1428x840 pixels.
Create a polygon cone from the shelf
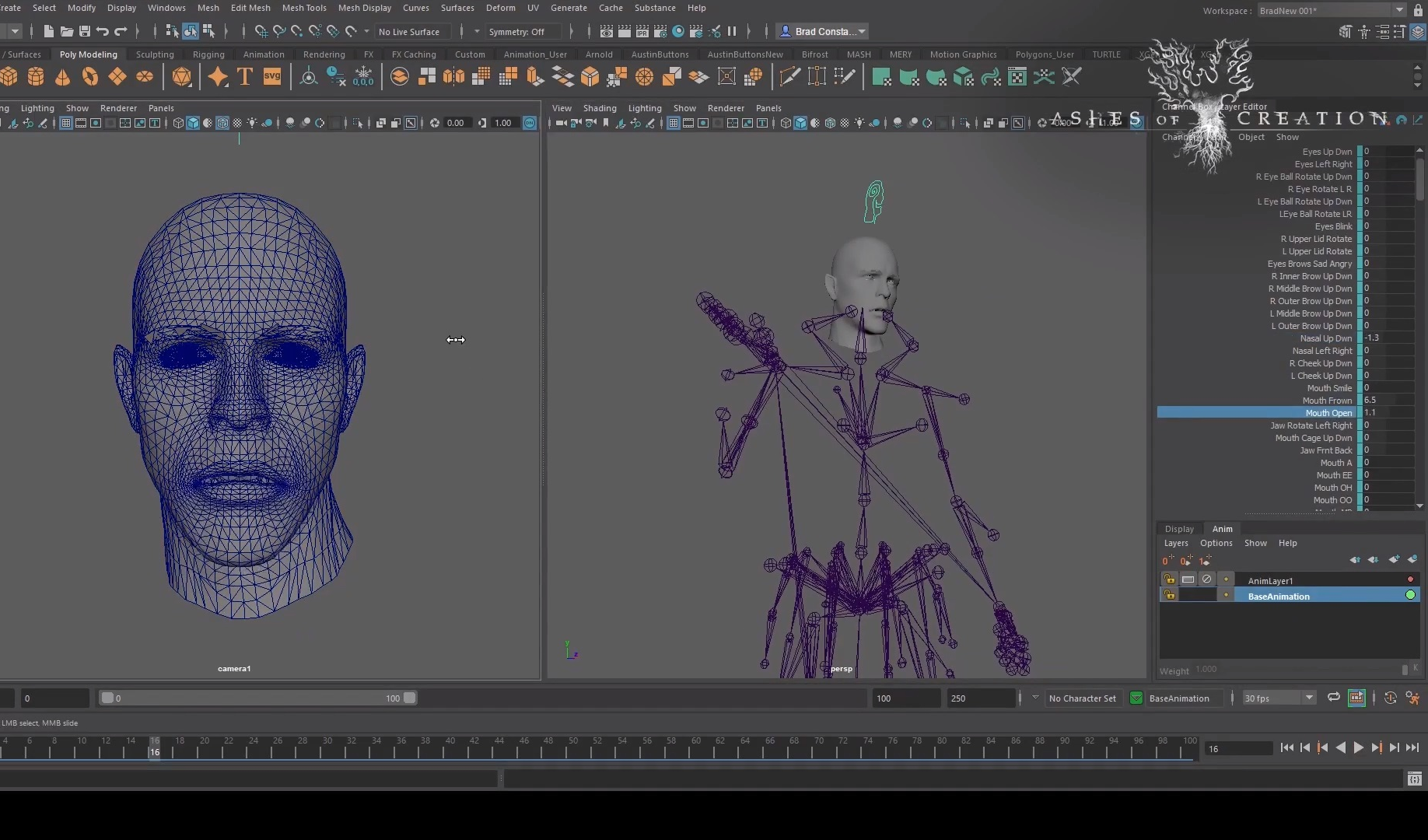62,76
